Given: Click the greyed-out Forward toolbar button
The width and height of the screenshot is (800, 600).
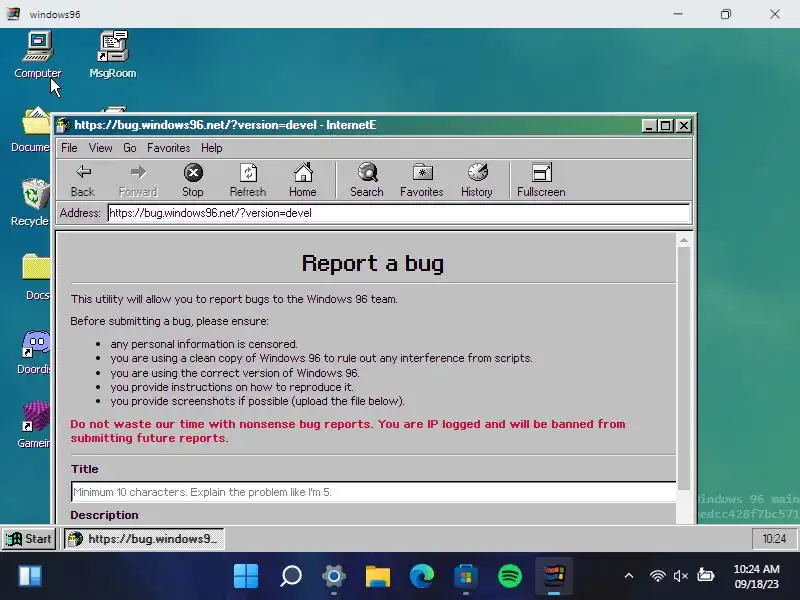Looking at the screenshot, I should click(x=138, y=180).
